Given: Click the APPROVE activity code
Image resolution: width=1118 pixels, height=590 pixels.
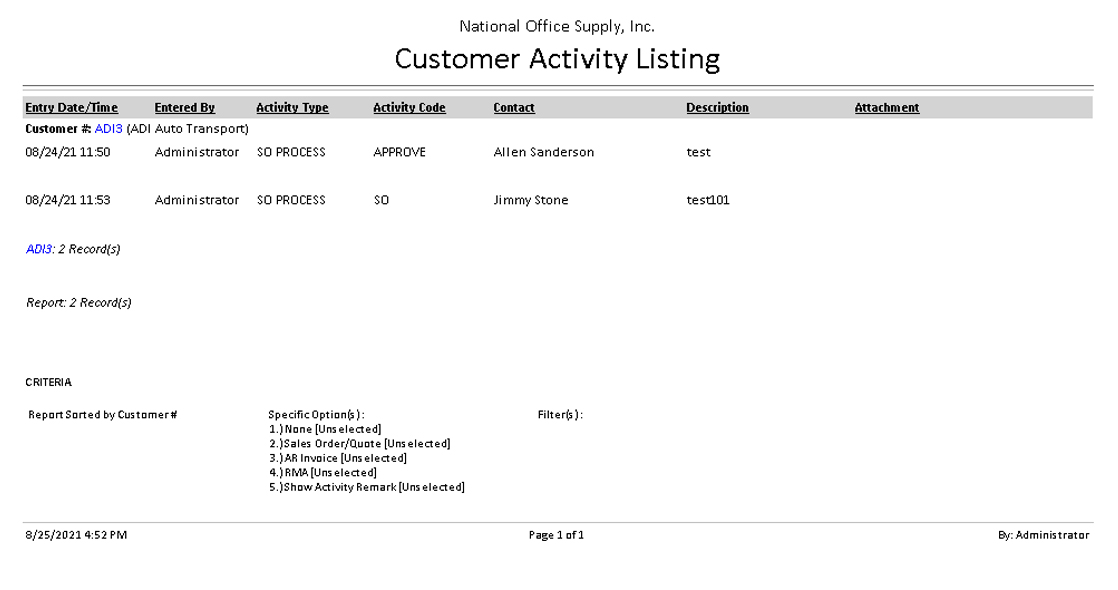Looking at the screenshot, I should (399, 152).
